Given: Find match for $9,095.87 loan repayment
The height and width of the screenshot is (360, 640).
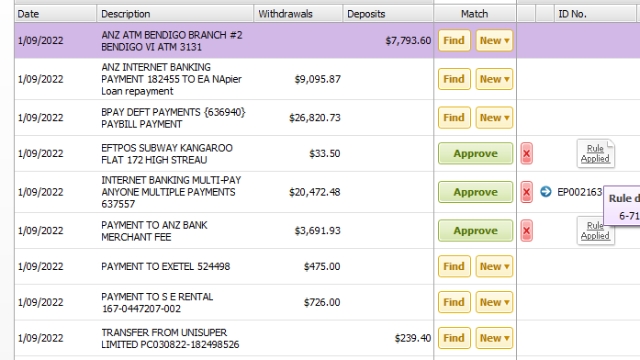Looking at the screenshot, I should [x=454, y=79].
